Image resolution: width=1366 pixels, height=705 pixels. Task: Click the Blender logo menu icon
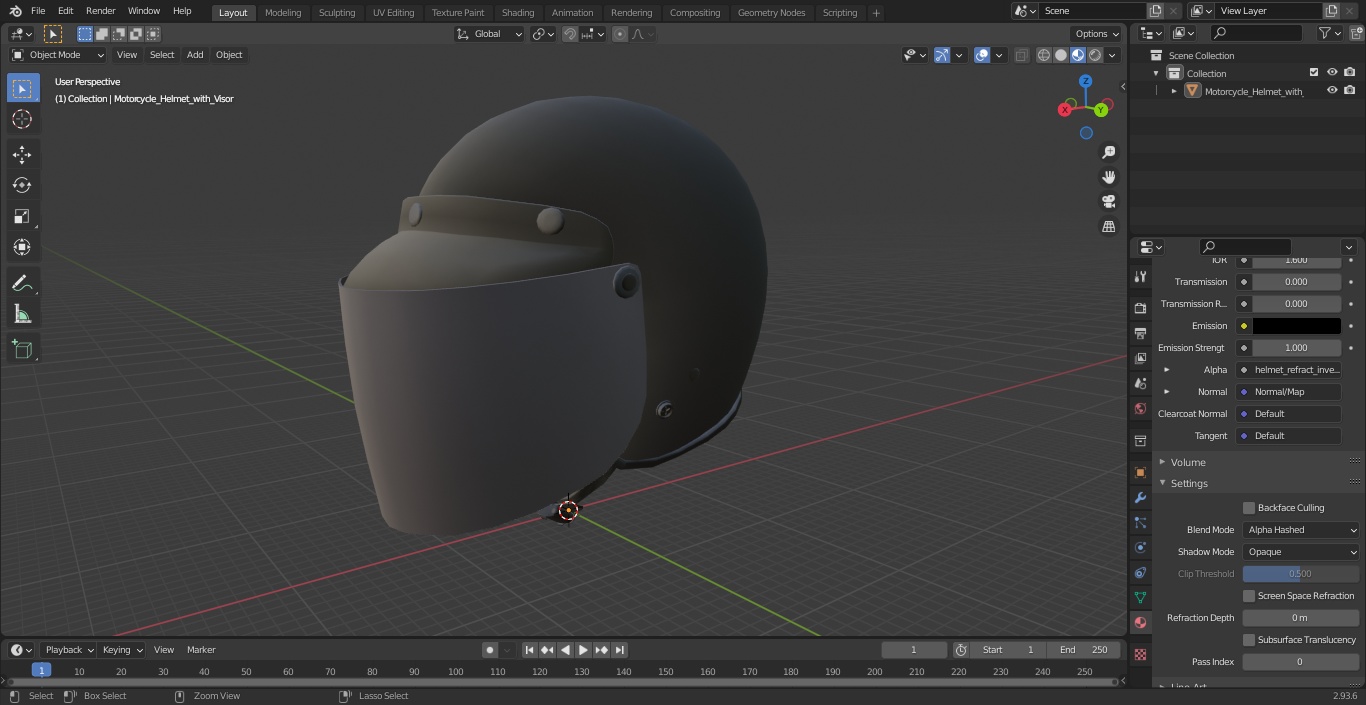coord(15,11)
